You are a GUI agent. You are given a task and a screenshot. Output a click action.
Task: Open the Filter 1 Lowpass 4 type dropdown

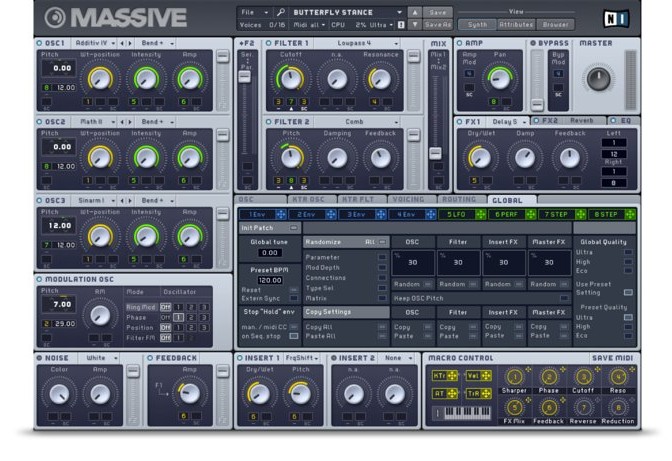tap(357, 43)
